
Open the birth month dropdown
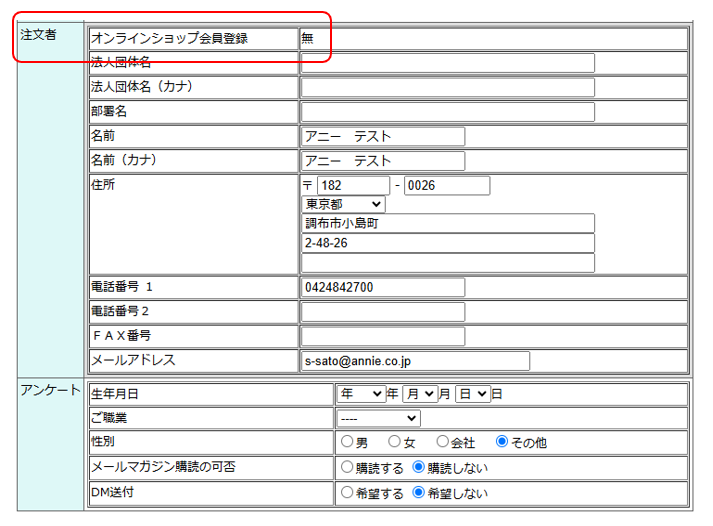point(419,394)
